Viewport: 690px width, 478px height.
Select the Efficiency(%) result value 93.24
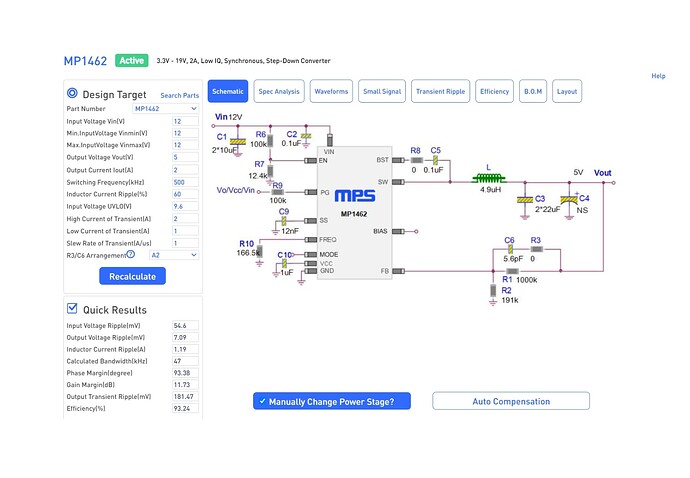coord(185,408)
